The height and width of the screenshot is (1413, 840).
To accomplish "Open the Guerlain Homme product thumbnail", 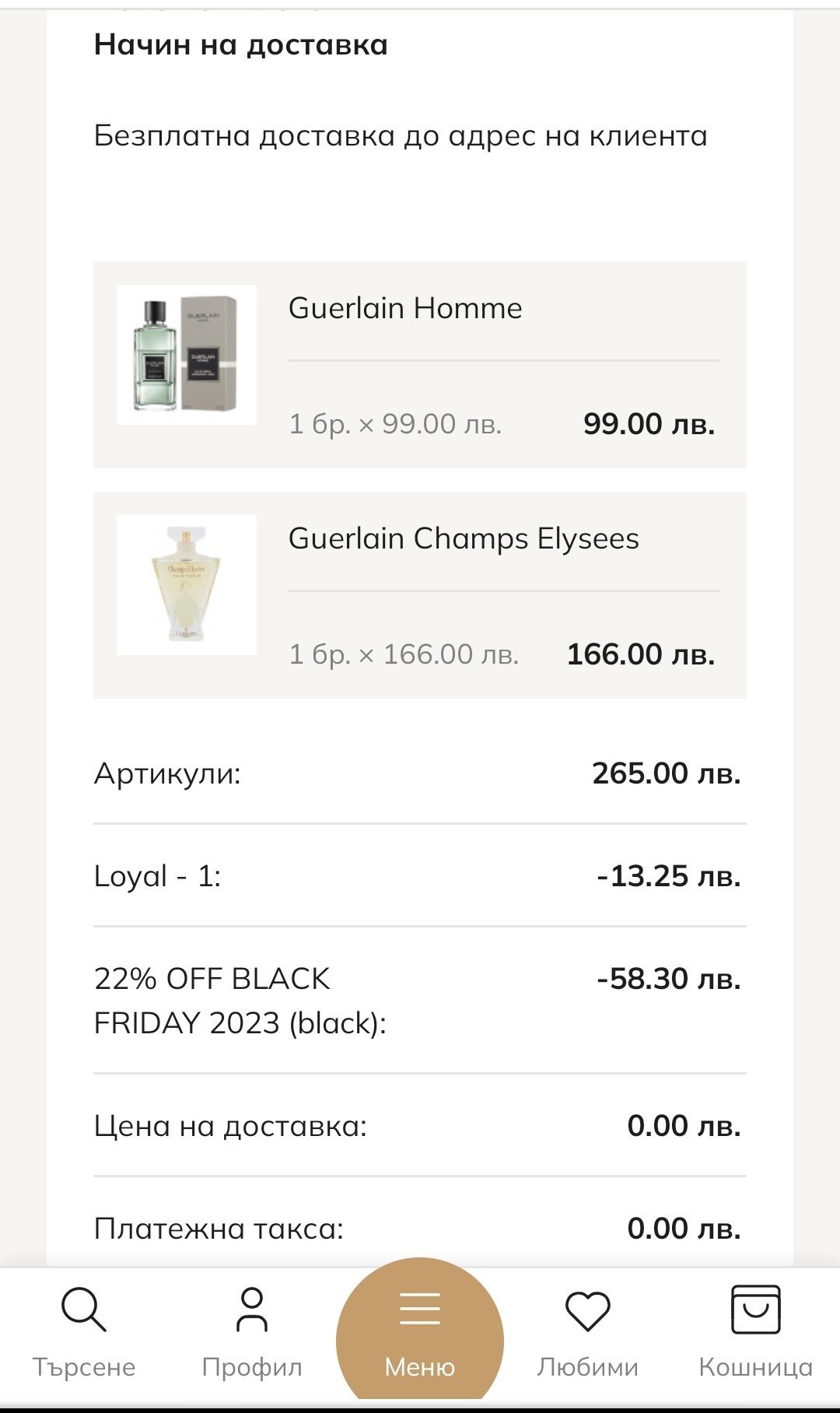I will coord(187,355).
